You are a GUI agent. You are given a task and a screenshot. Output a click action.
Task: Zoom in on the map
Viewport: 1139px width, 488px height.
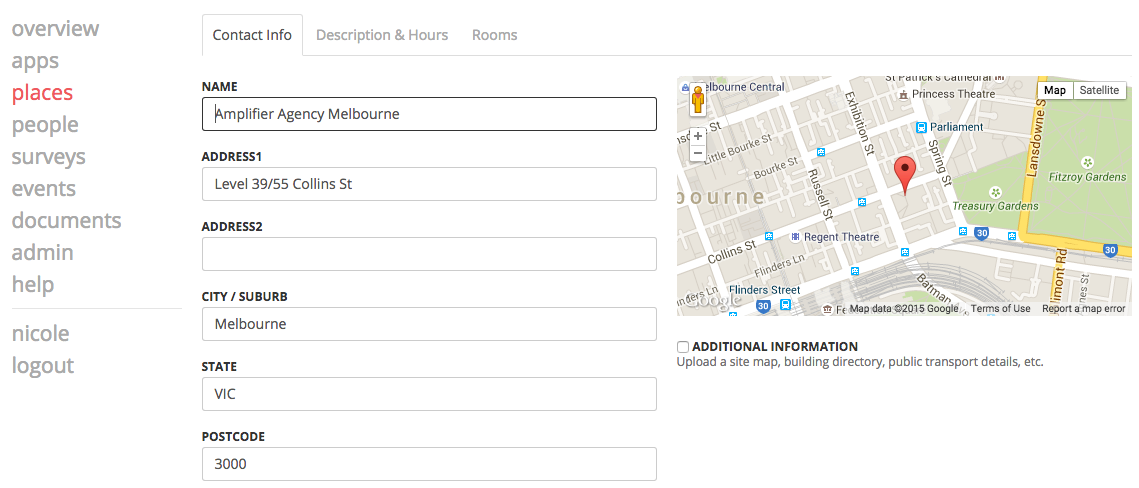(x=698, y=136)
